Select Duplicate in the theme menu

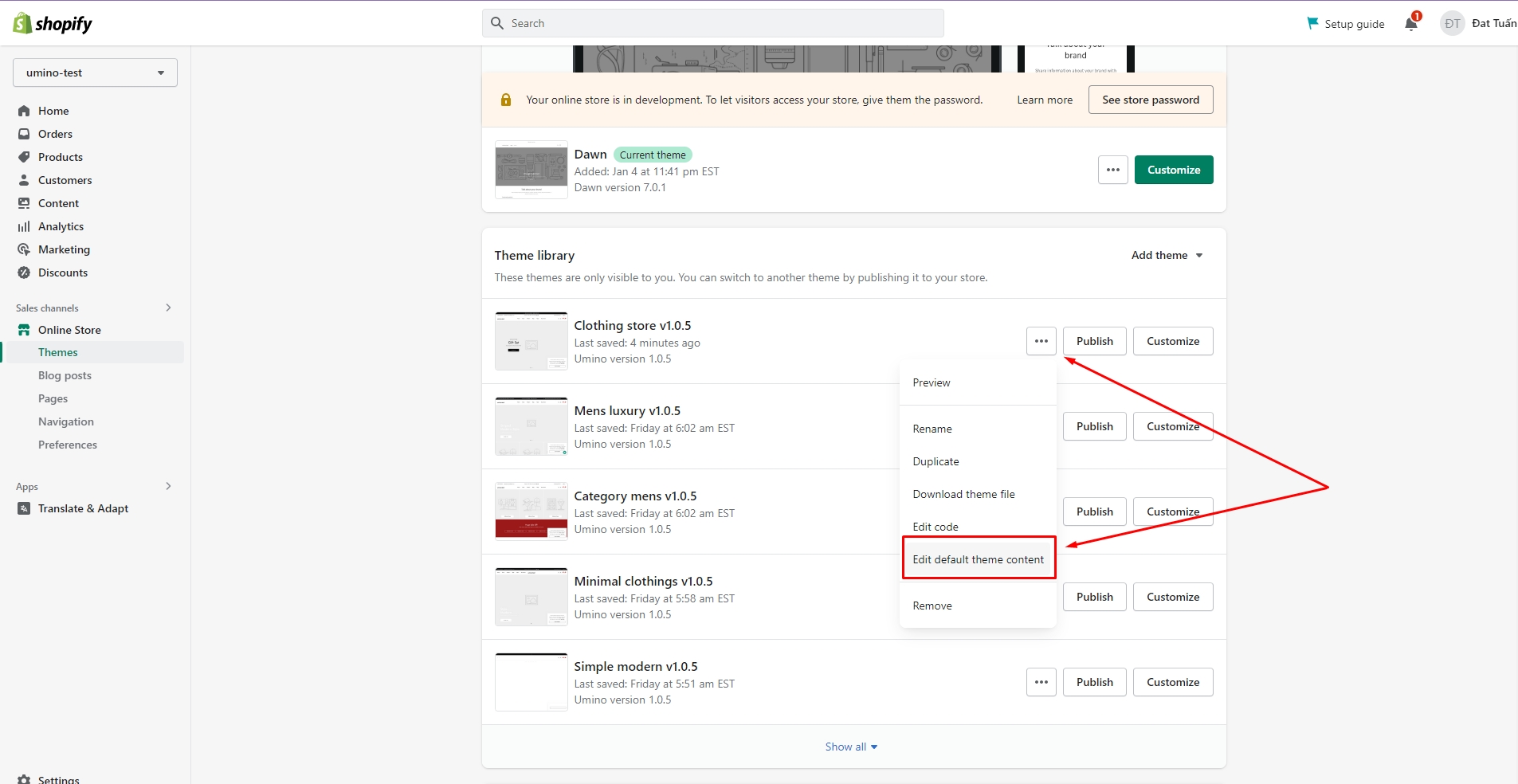[x=936, y=461]
